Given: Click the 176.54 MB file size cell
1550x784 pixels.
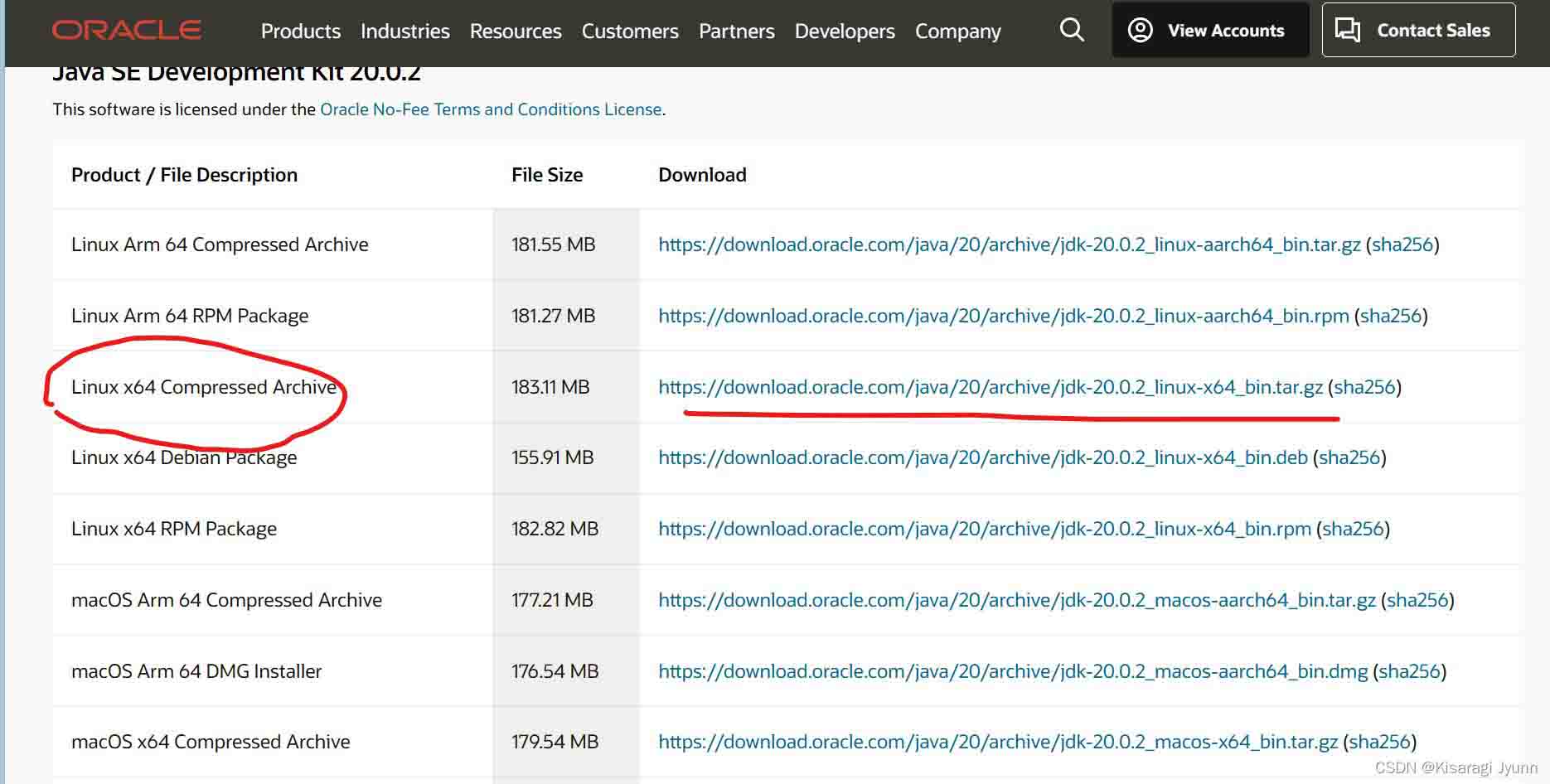Looking at the screenshot, I should coord(566,671).
